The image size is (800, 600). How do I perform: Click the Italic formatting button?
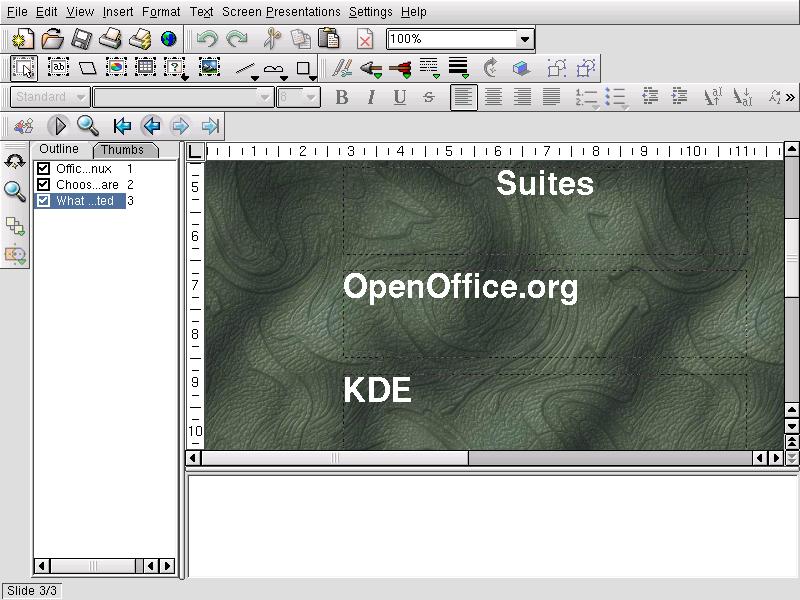(x=371, y=97)
